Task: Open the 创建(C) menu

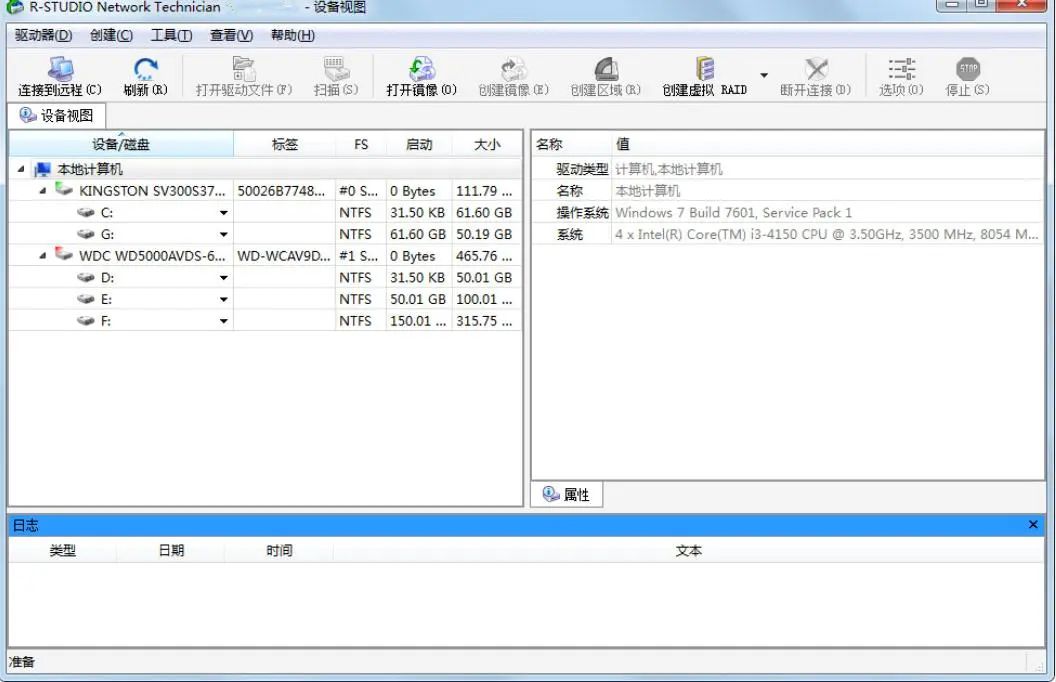Action: coord(112,35)
